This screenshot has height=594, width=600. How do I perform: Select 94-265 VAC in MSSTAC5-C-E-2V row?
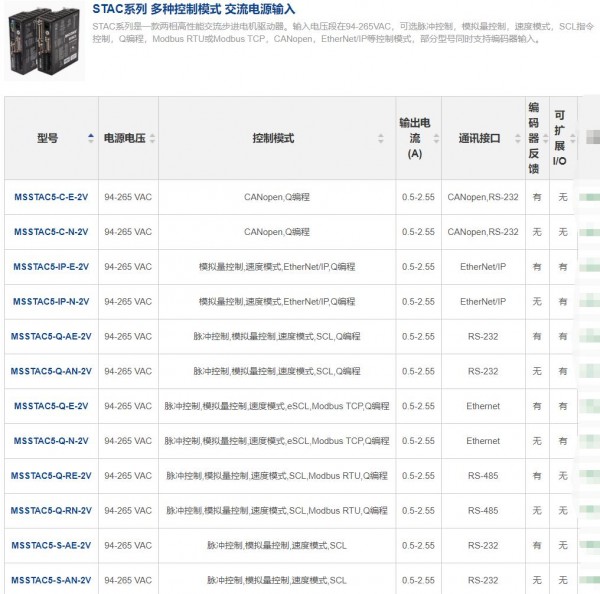coord(128,197)
